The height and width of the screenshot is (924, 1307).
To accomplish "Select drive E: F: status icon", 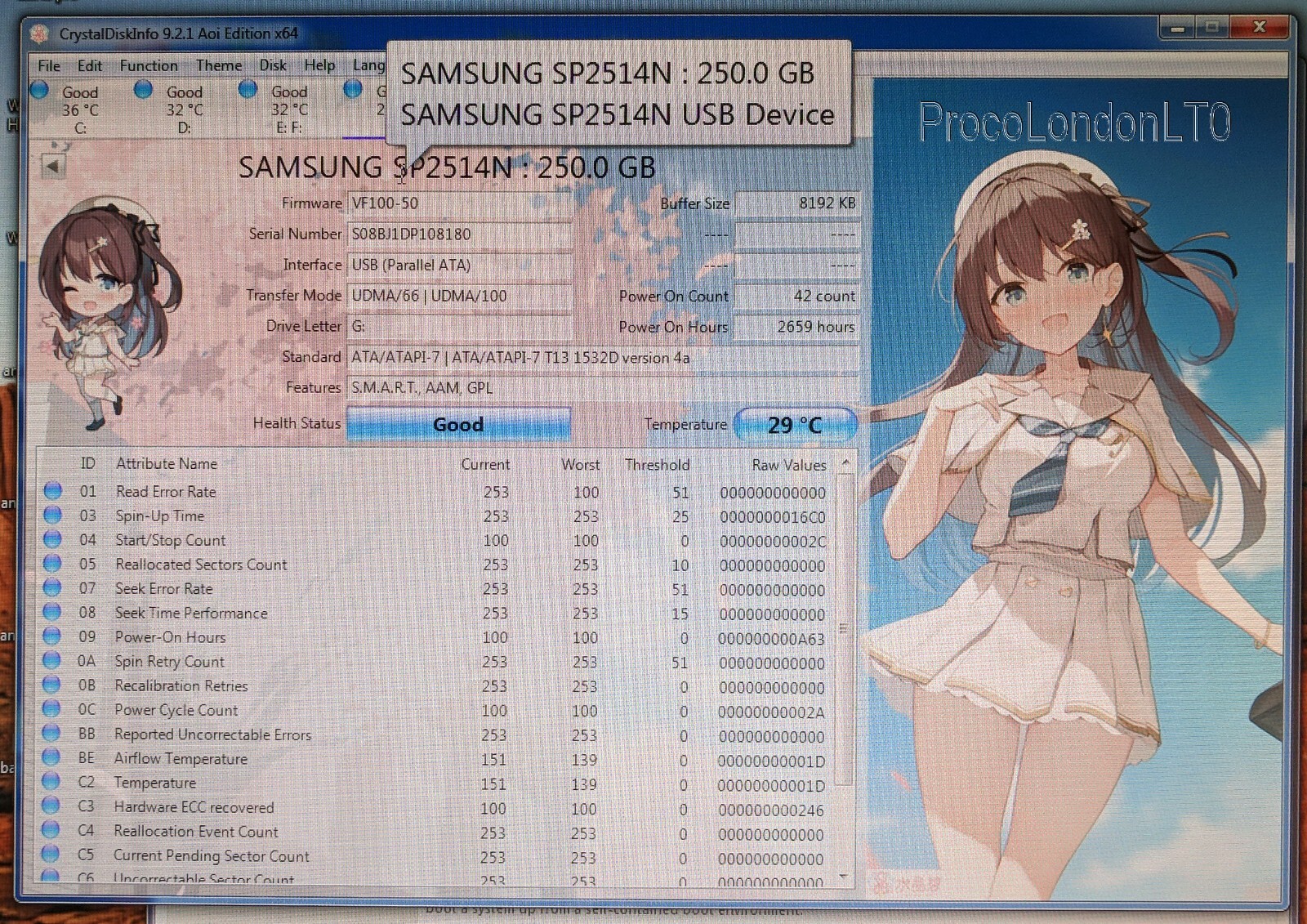I will (248, 90).
